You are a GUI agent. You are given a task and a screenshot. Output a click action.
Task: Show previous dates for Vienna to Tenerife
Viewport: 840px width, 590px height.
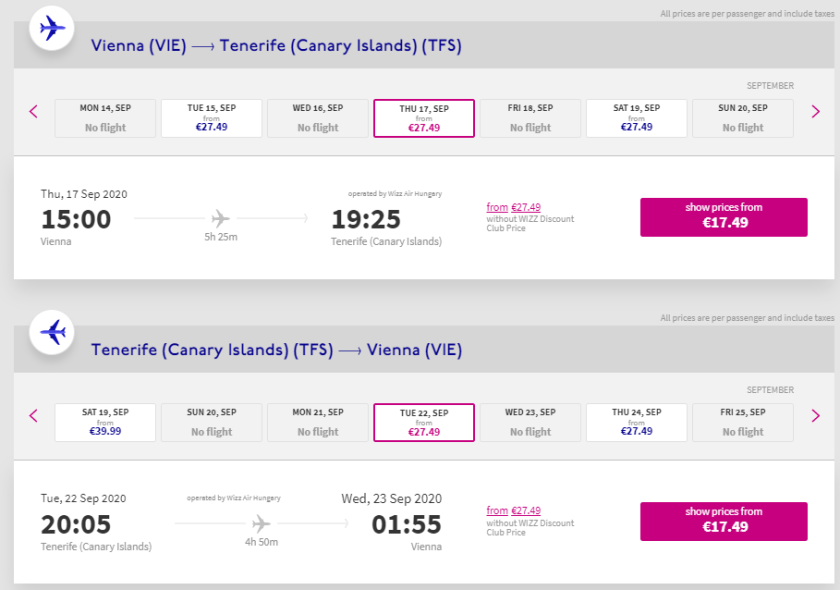(x=33, y=111)
